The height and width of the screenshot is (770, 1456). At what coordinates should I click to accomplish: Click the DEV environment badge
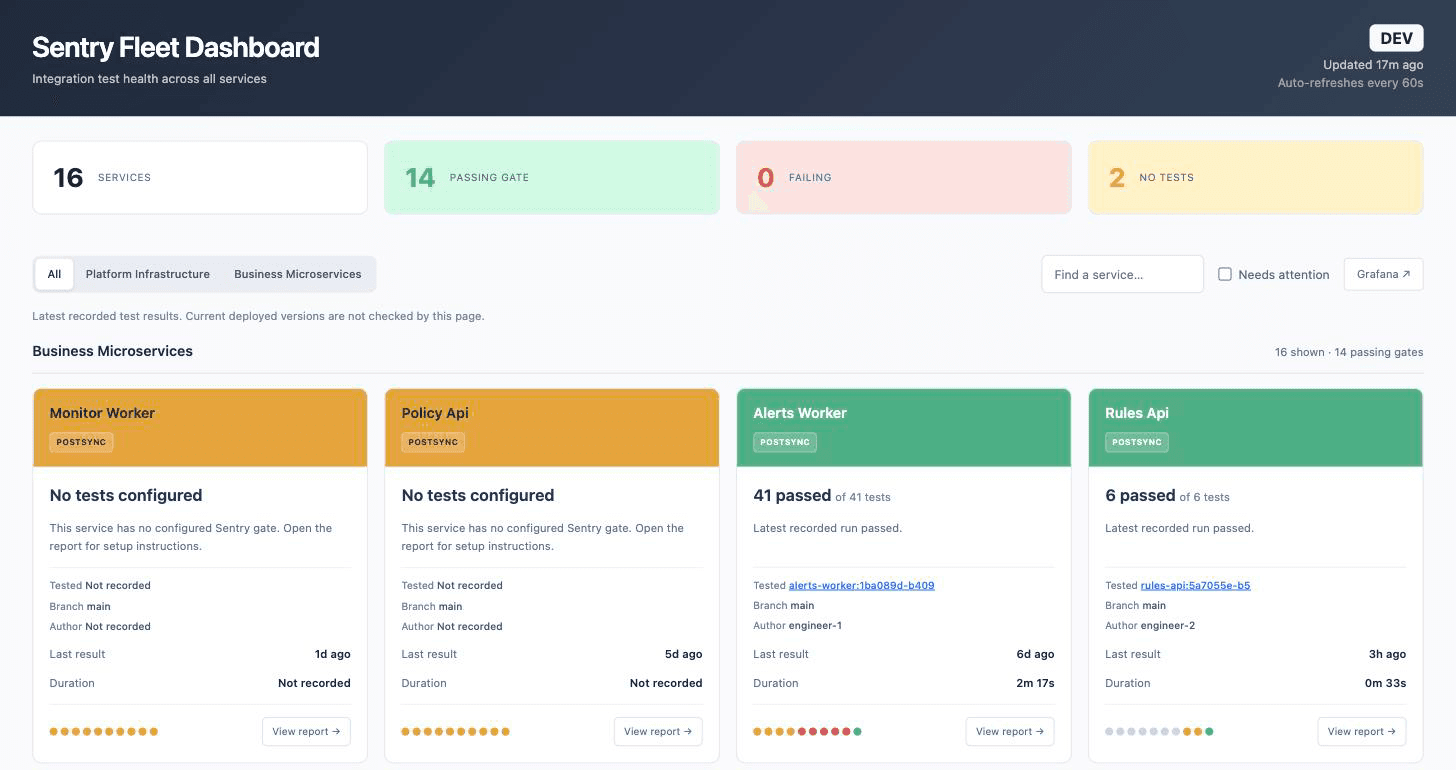point(1396,39)
